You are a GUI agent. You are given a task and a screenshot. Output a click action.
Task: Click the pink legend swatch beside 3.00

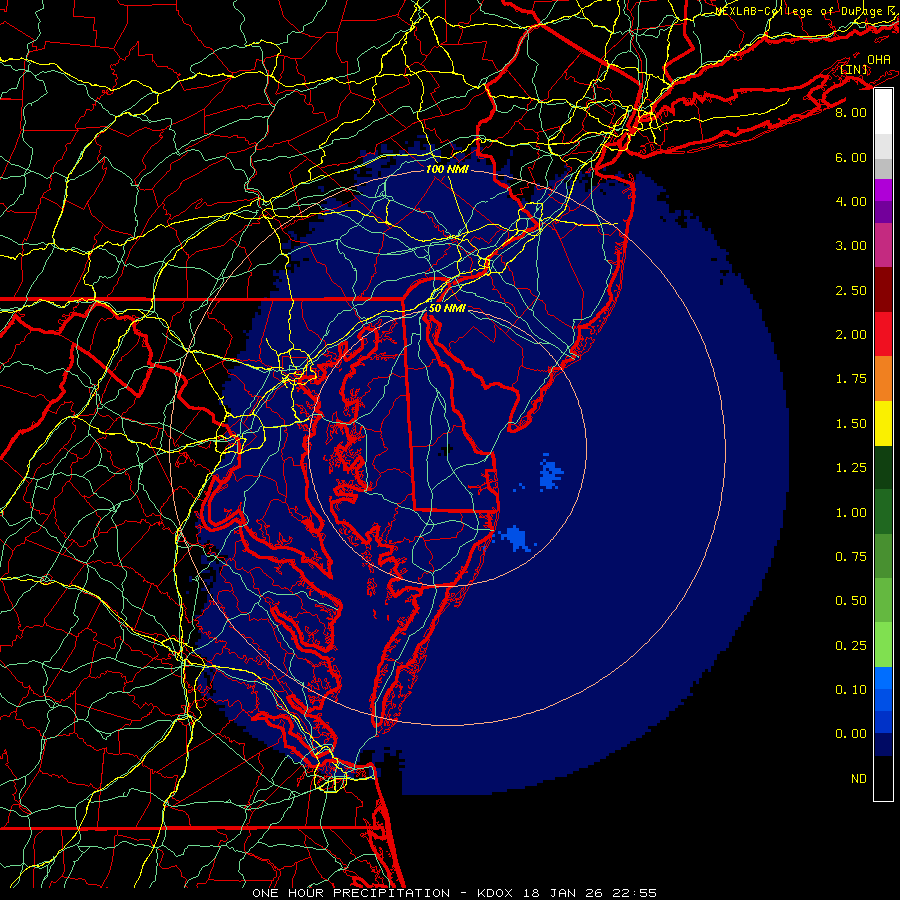(883, 246)
